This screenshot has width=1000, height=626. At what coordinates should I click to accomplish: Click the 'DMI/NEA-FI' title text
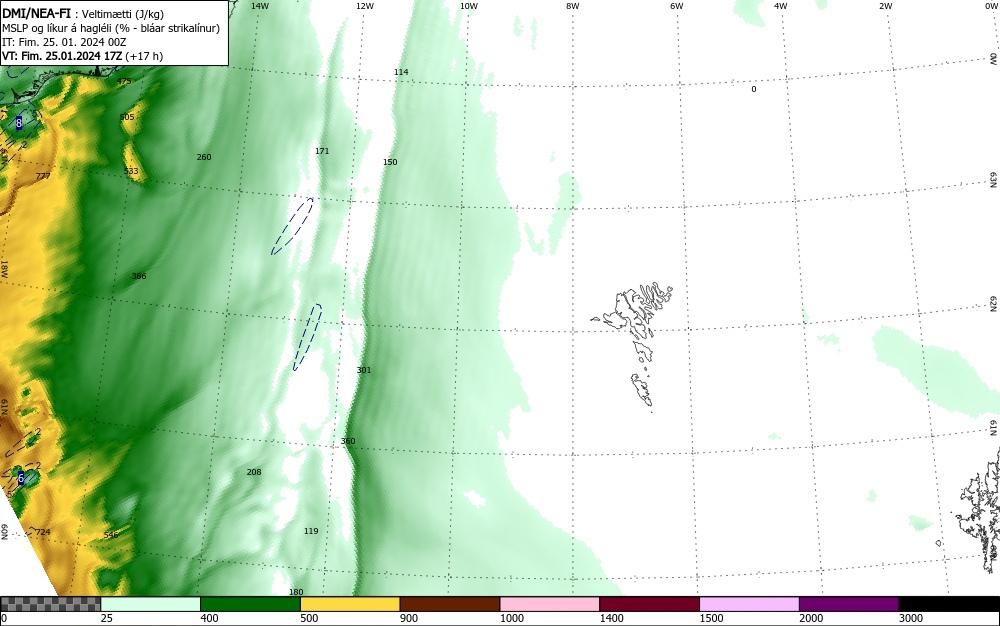(x=36, y=13)
